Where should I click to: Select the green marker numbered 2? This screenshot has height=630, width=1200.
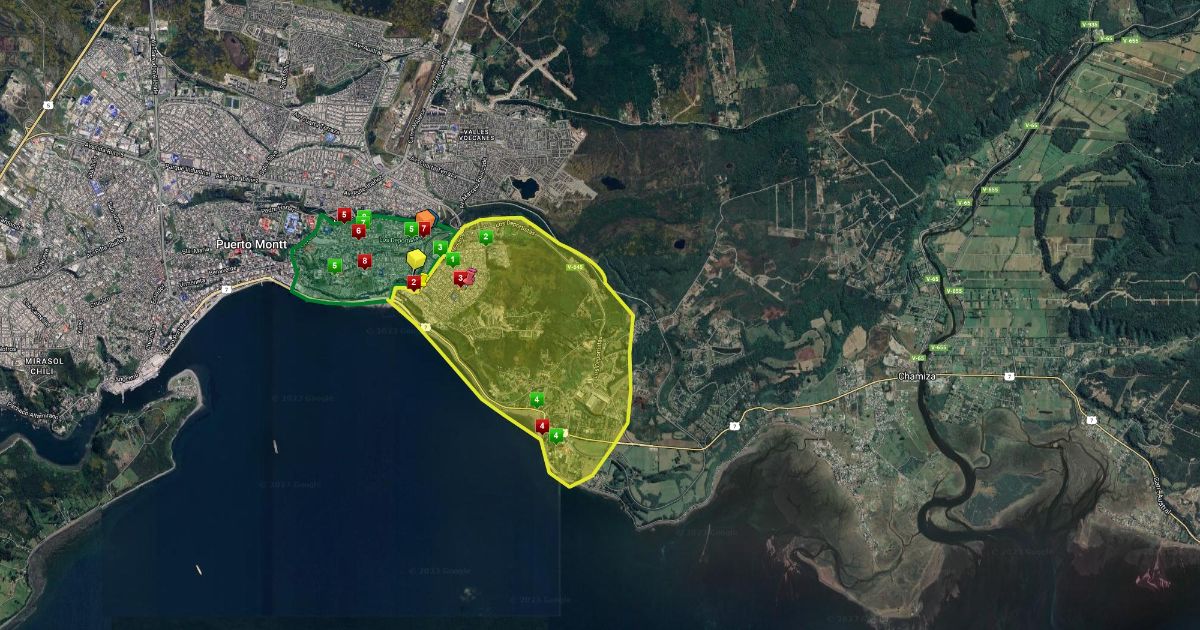coord(486,237)
